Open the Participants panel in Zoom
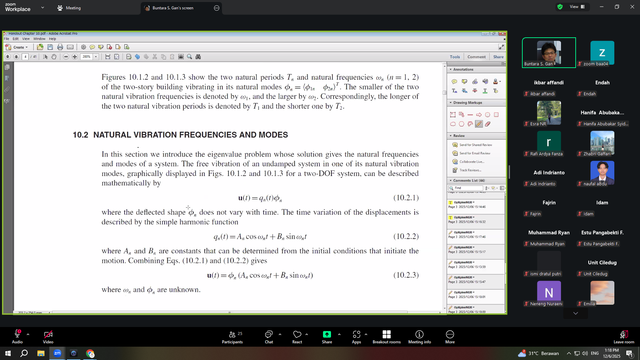The height and width of the screenshot is (360, 640). pos(232,337)
